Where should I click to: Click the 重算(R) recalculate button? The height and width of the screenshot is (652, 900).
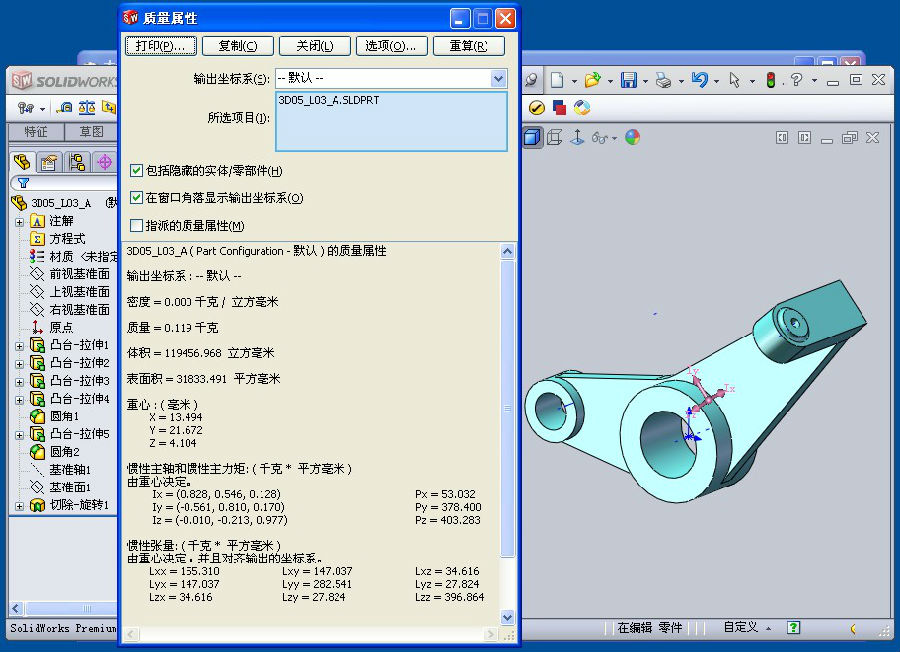(x=468, y=46)
